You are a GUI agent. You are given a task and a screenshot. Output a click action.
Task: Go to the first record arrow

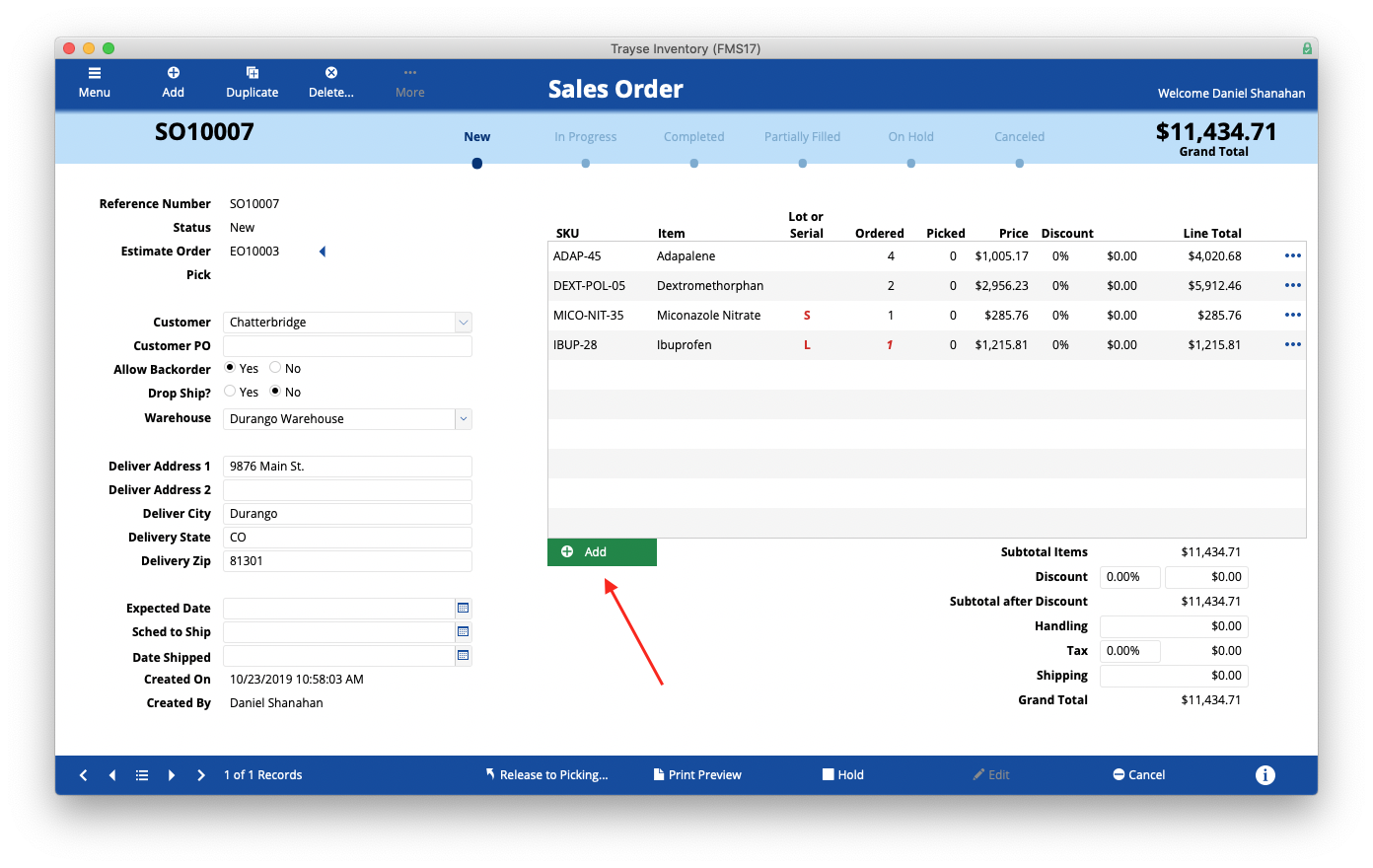point(84,775)
